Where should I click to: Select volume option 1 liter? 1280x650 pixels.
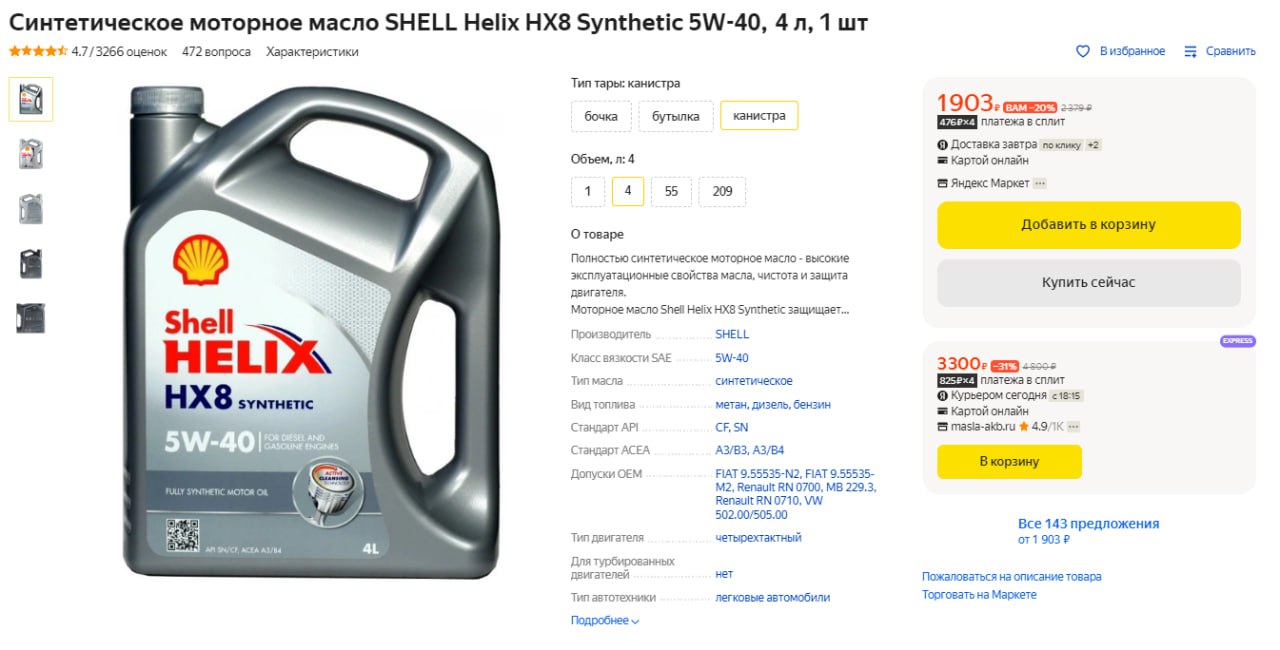click(x=588, y=191)
